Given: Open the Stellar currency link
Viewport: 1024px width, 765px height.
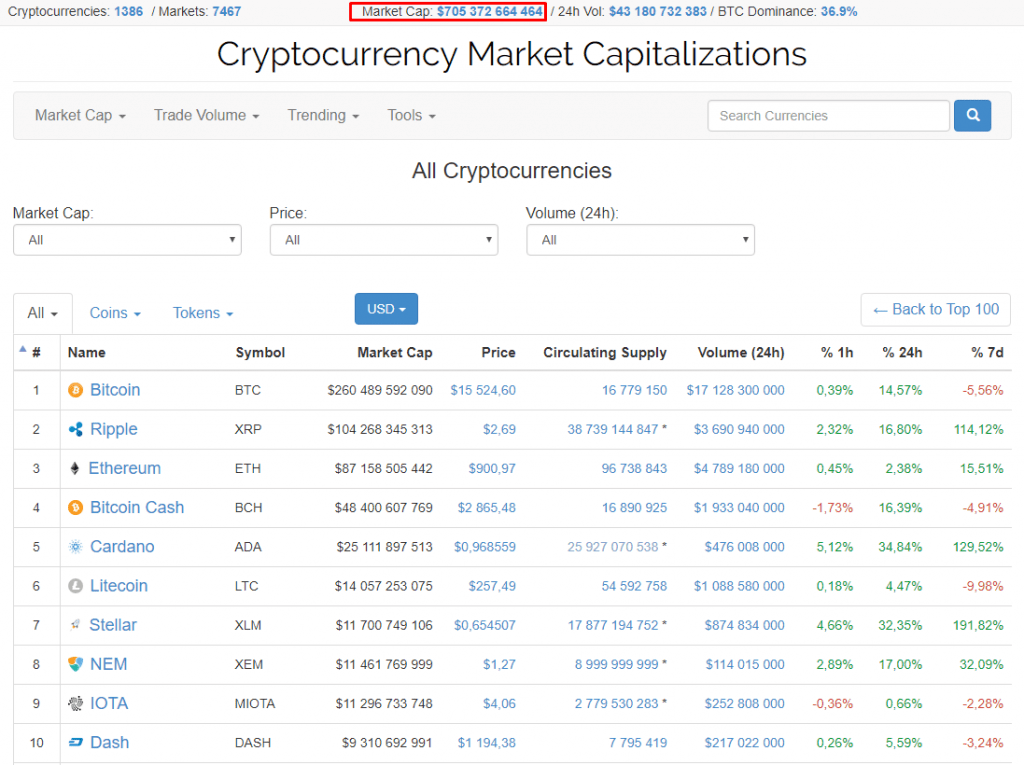Looking at the screenshot, I should click(113, 625).
